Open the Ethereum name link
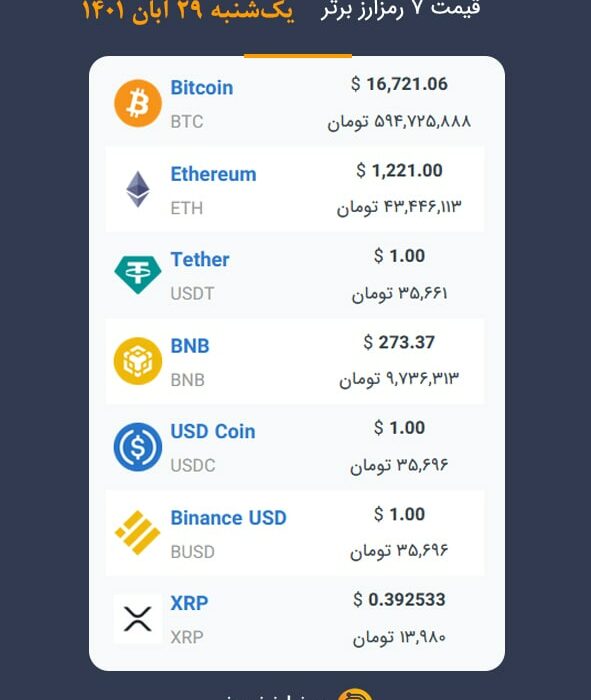591x700 pixels. 213,174
